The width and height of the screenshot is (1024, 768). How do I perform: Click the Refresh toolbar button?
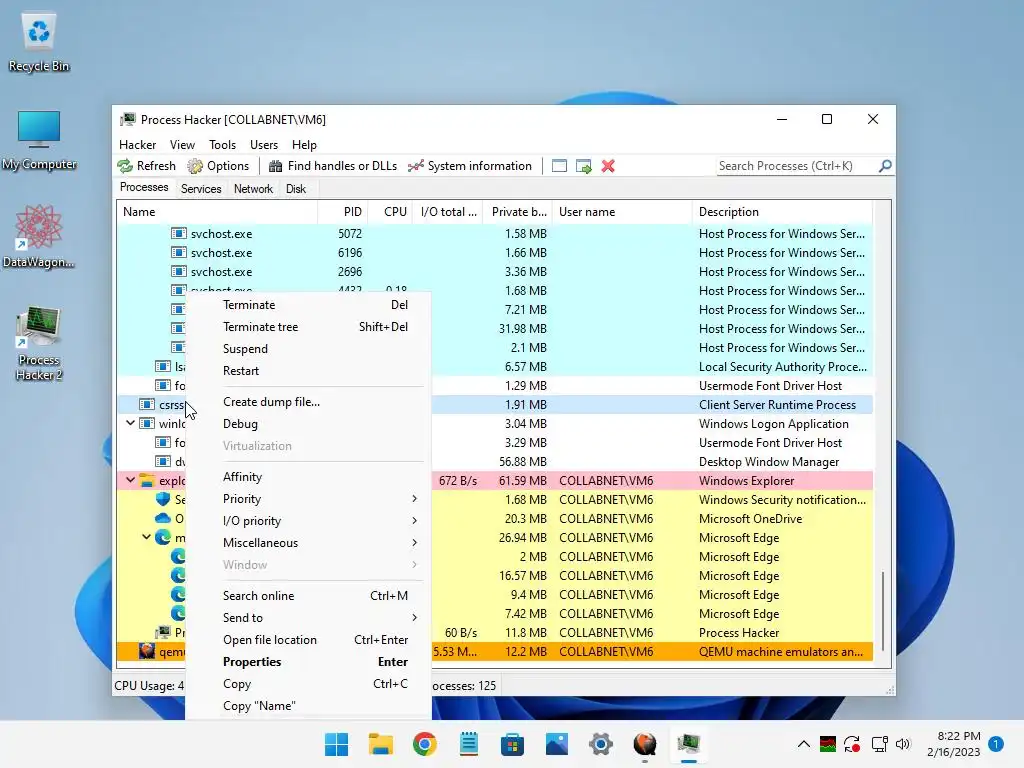coord(147,166)
